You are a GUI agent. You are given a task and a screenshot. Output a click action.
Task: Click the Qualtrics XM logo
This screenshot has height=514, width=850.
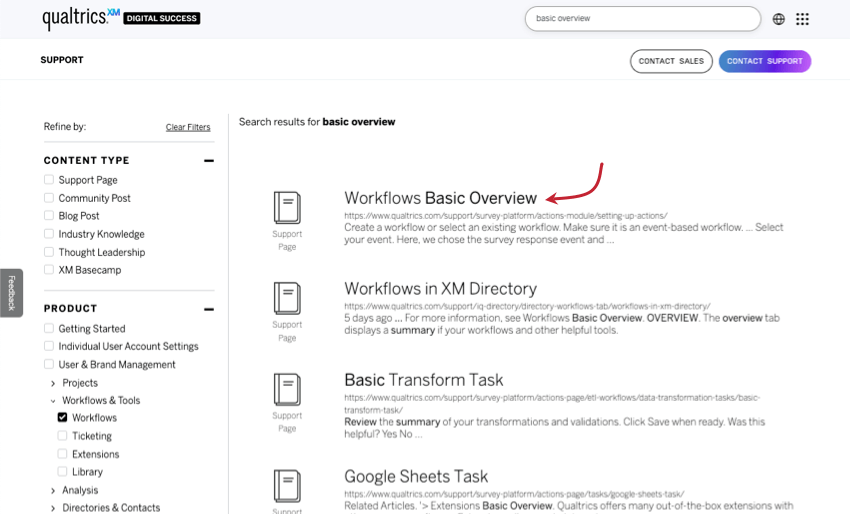[x=81, y=18]
